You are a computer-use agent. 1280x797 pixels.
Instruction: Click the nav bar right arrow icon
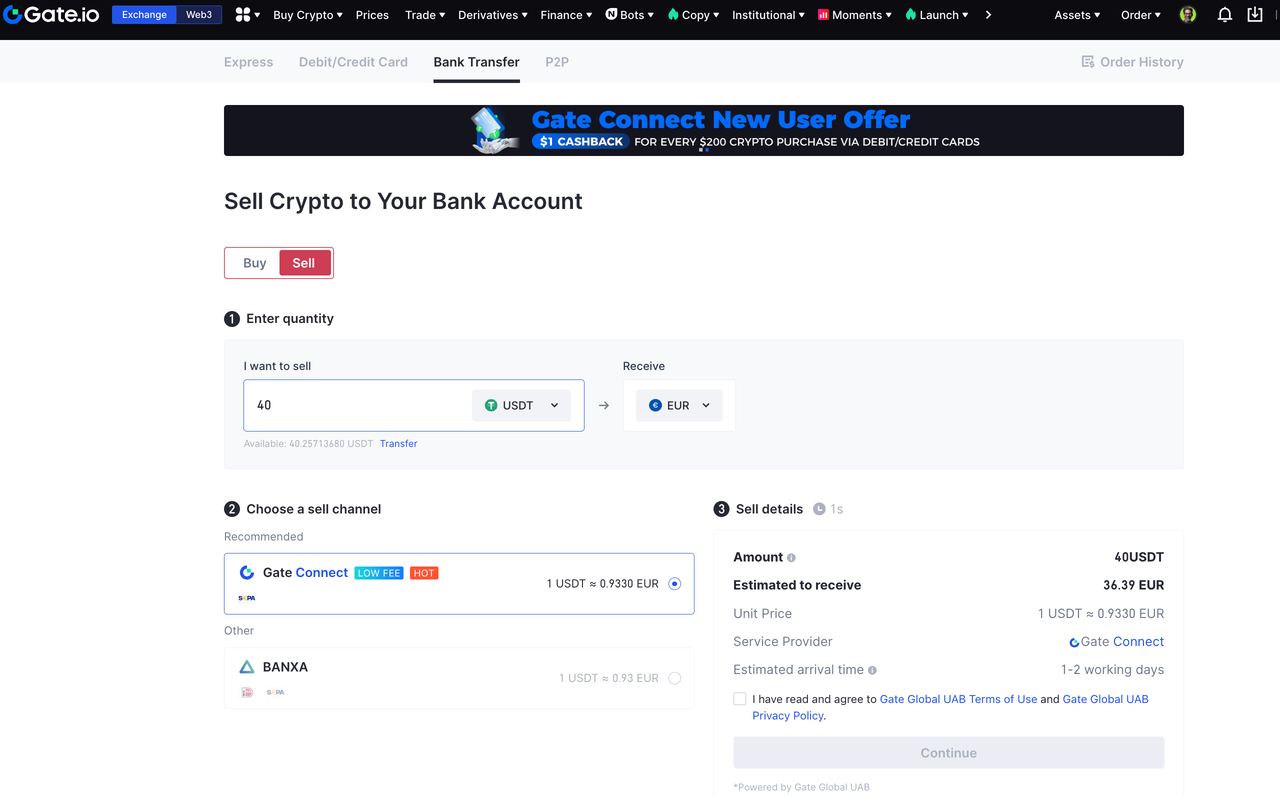[988, 15]
